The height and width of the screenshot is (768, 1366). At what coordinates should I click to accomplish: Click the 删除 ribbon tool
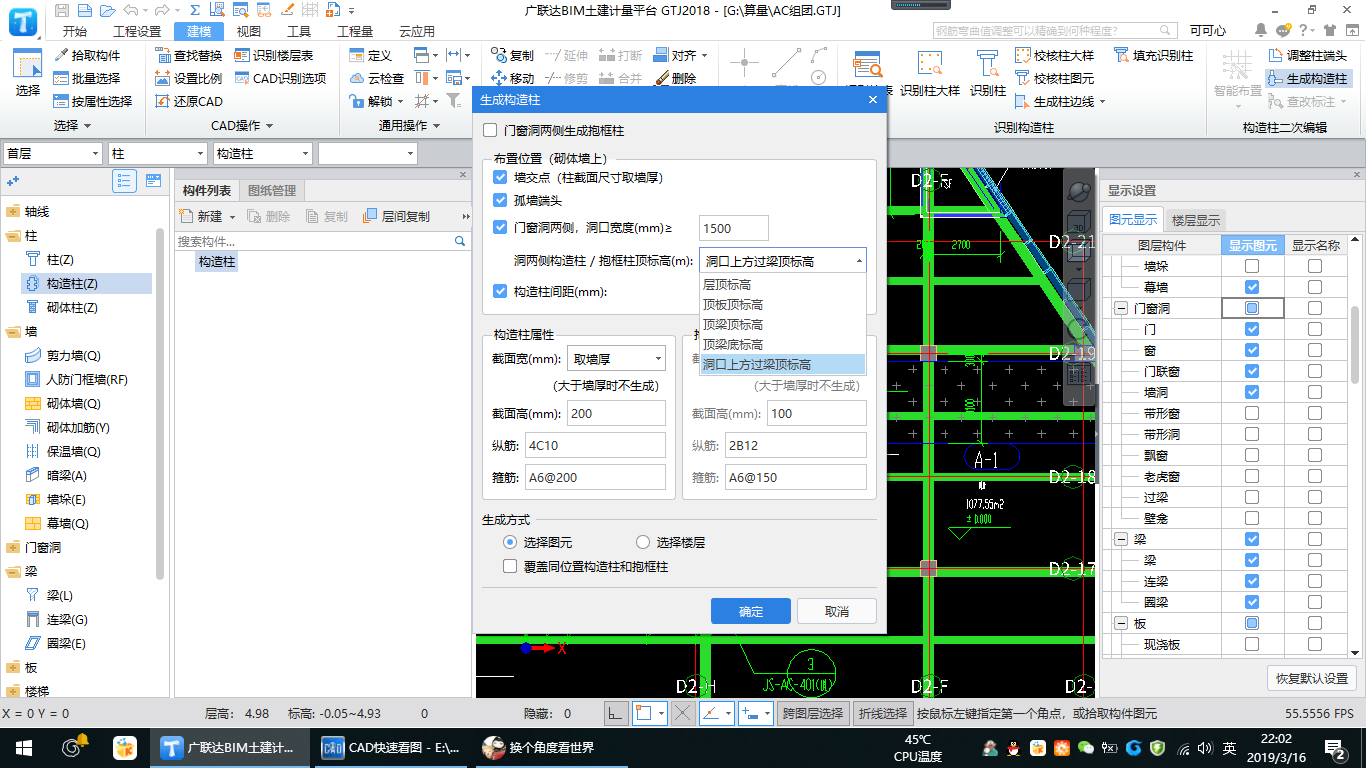[675, 78]
